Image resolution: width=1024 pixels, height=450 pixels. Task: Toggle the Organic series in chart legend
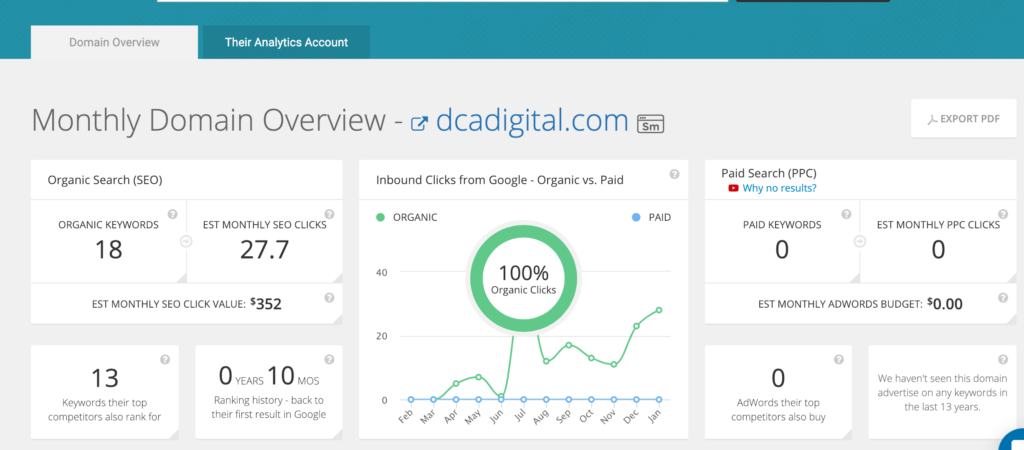[406, 217]
